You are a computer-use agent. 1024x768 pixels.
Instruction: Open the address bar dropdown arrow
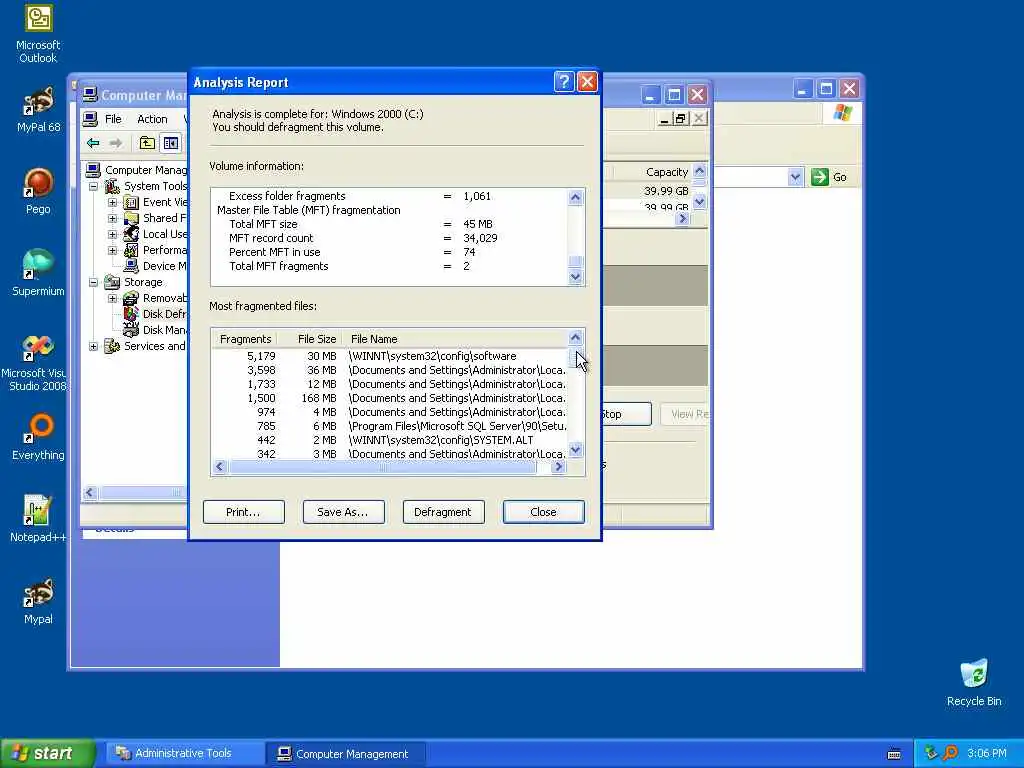pyautogui.click(x=795, y=177)
